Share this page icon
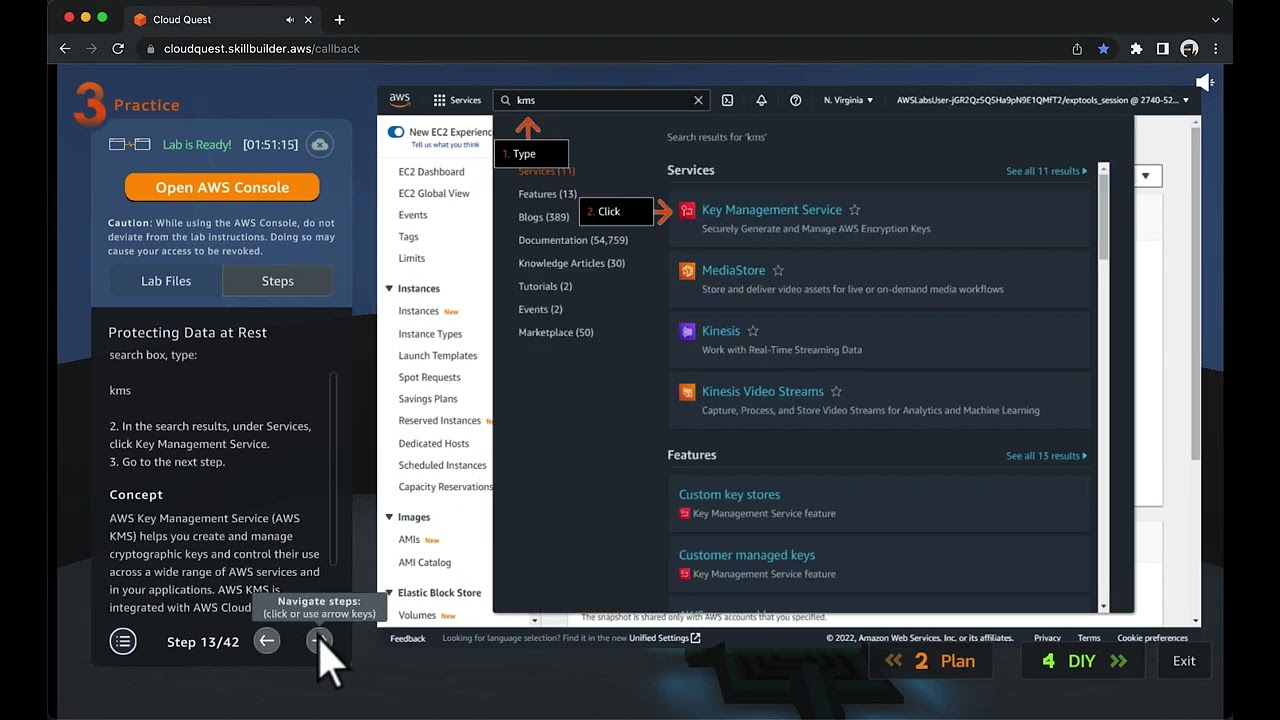This screenshot has width=1280, height=720. tap(1077, 48)
